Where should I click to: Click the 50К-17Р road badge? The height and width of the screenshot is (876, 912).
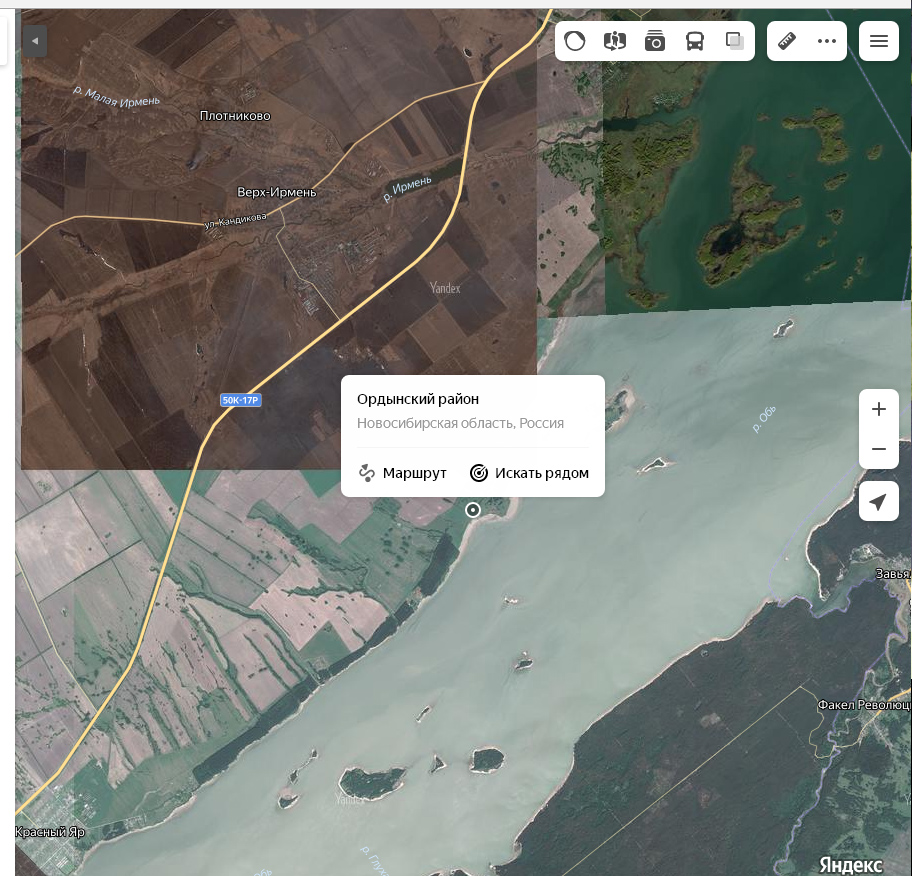coord(241,400)
